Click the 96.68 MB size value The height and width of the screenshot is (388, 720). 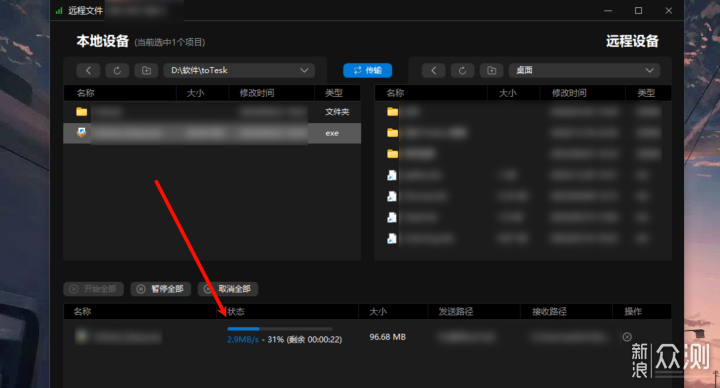(388, 337)
